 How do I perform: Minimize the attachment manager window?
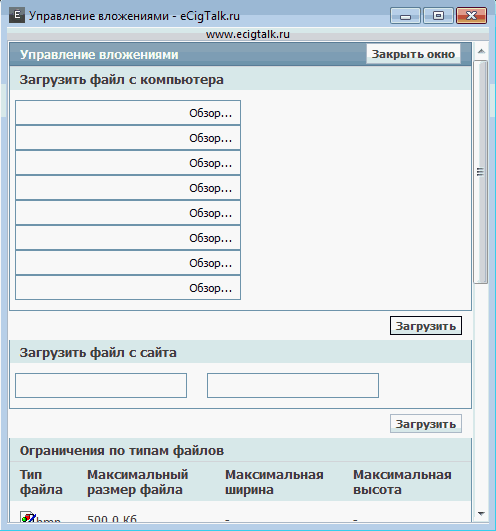pyautogui.click(x=405, y=16)
